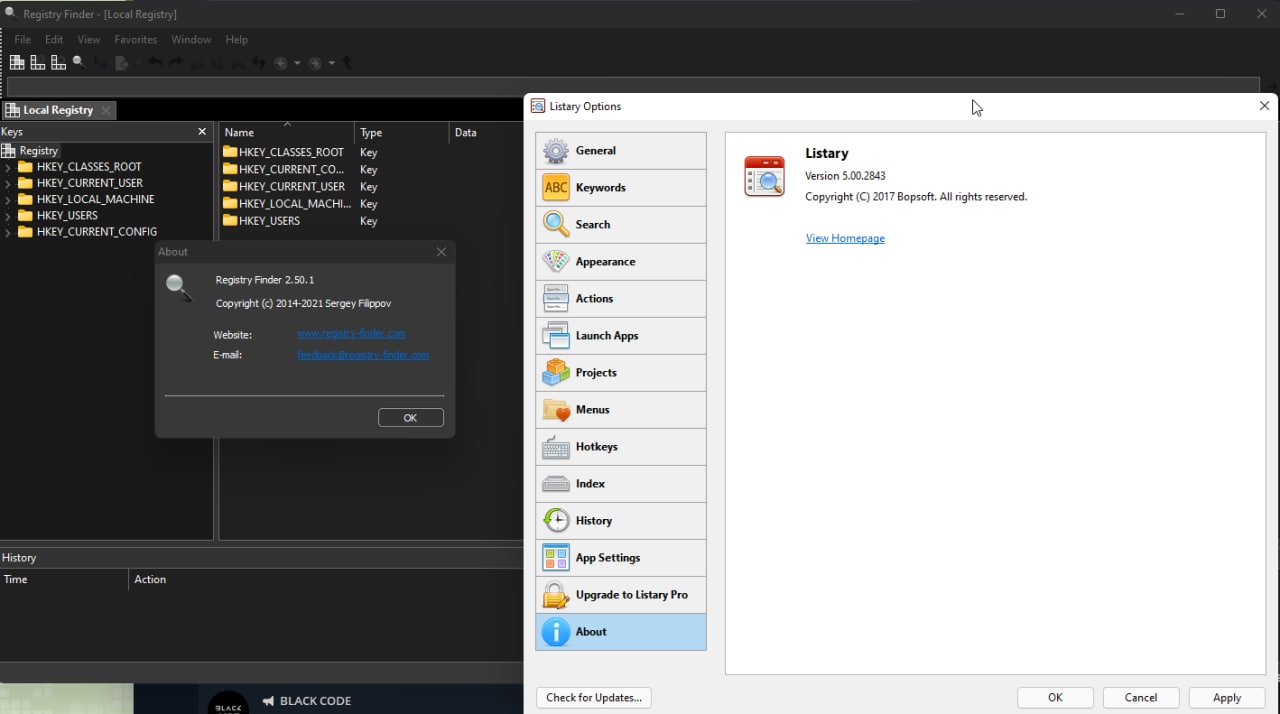The height and width of the screenshot is (714, 1280).
Task: Click the dimmed Redo arrow in toolbar
Action: pyautogui.click(x=175, y=63)
